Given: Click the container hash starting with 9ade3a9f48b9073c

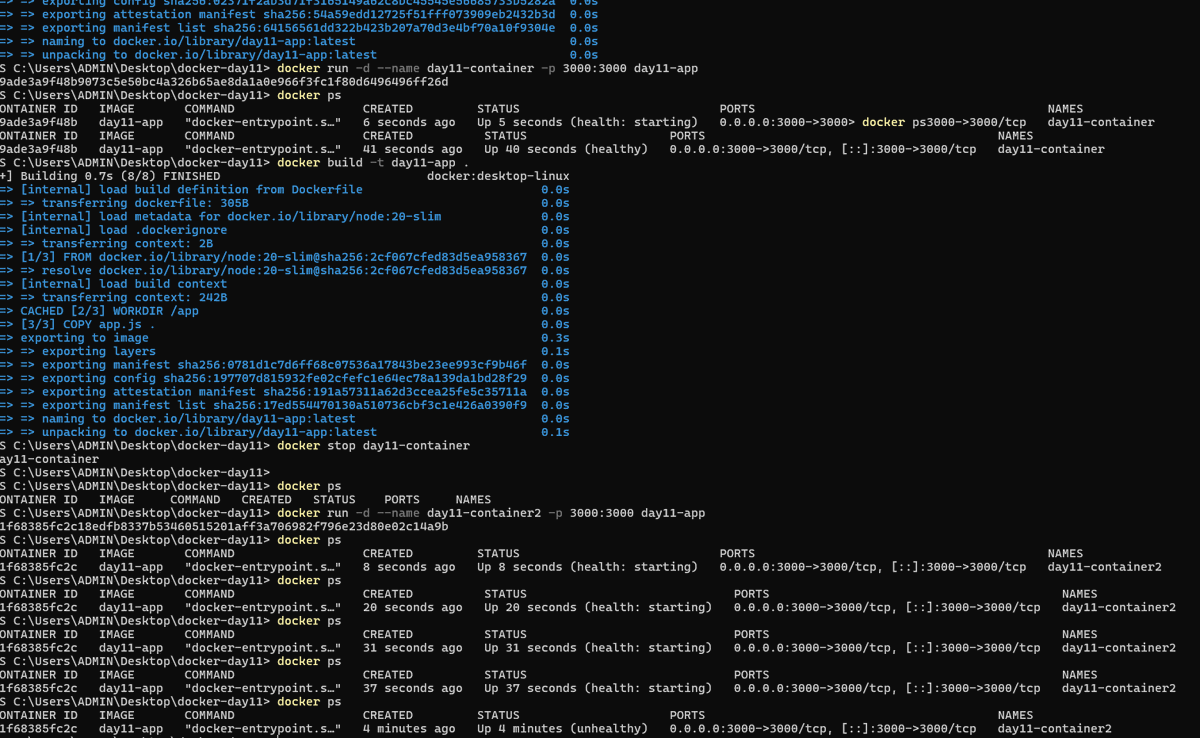Looking at the screenshot, I should (224, 82).
